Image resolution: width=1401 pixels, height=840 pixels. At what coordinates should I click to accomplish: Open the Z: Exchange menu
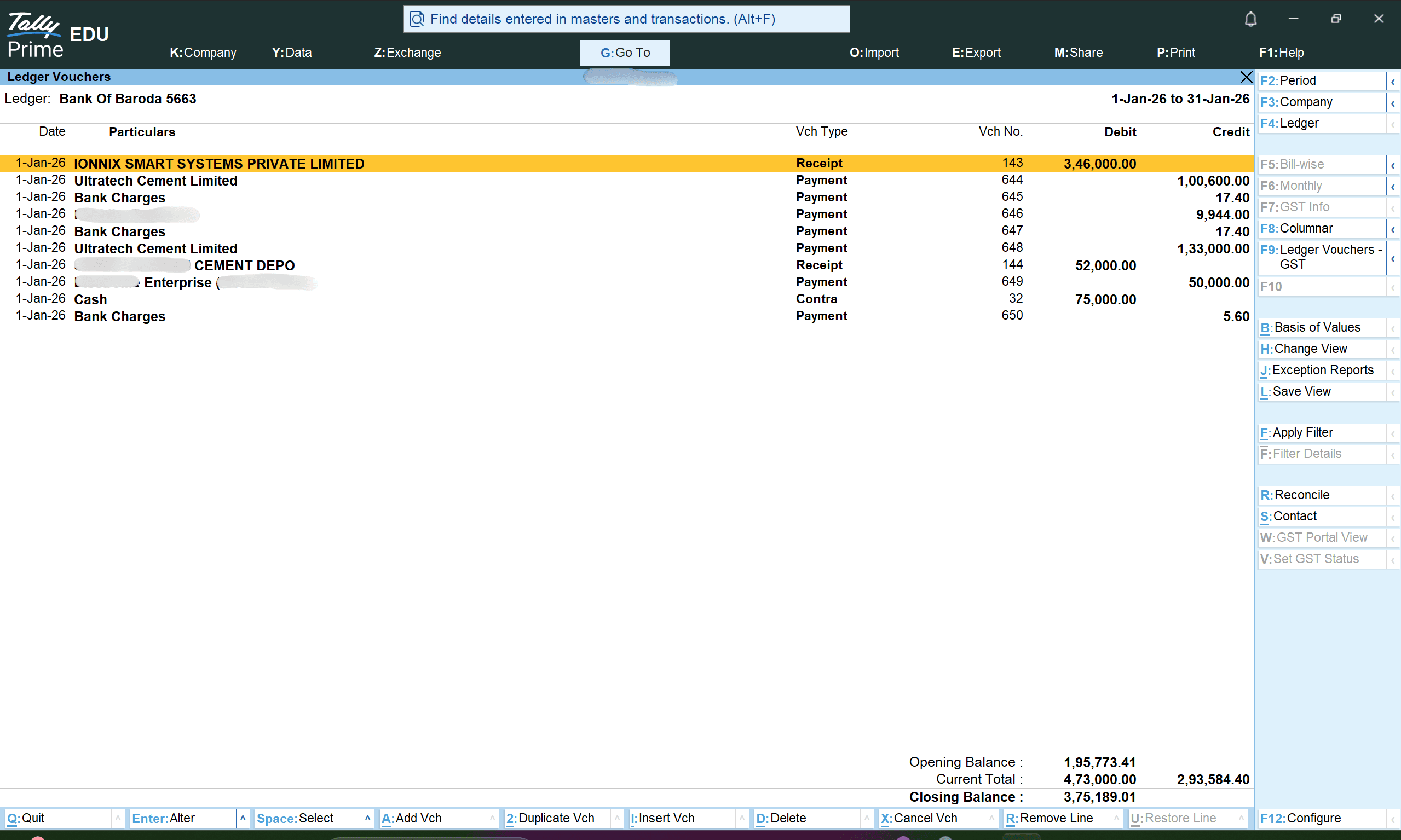tap(407, 53)
